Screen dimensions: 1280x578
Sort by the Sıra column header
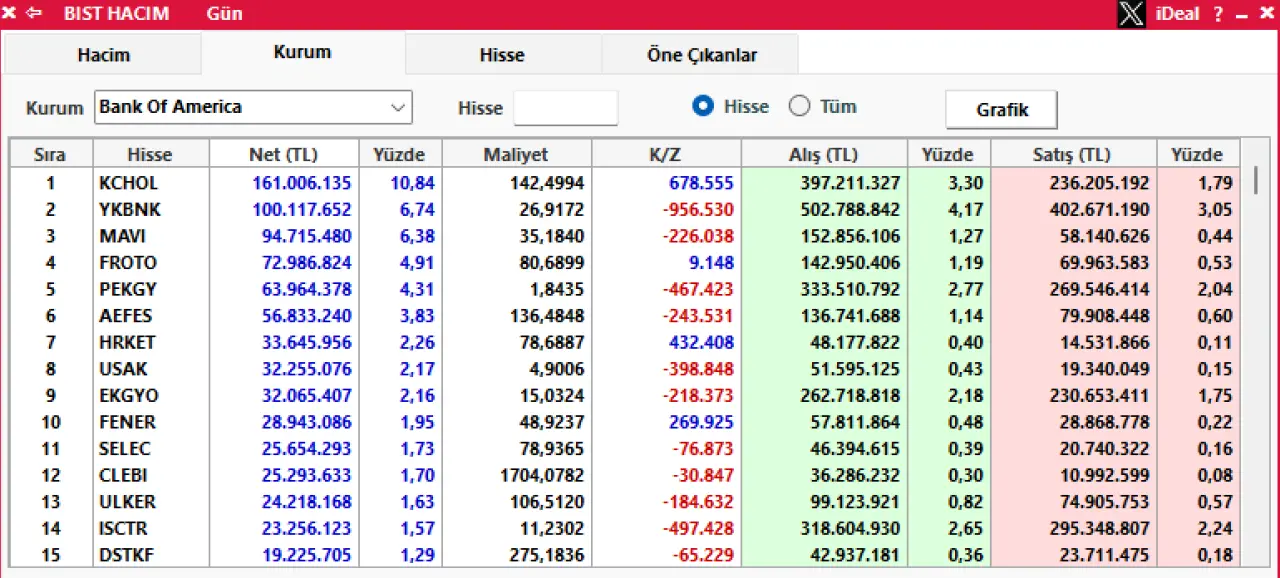point(50,154)
